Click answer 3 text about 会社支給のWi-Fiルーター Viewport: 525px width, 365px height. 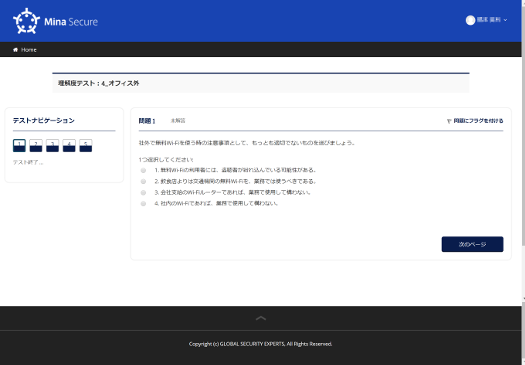(232, 192)
